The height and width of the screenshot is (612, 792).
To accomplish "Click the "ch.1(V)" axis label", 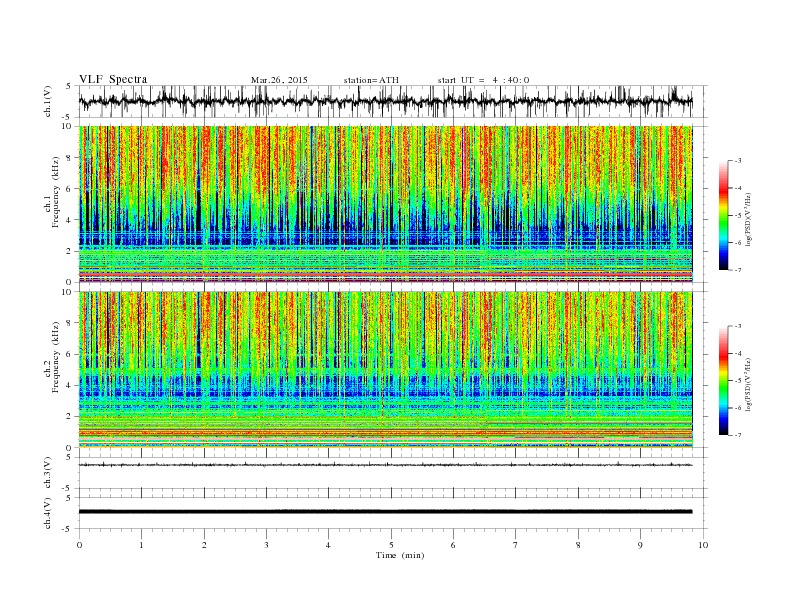I will (48, 102).
